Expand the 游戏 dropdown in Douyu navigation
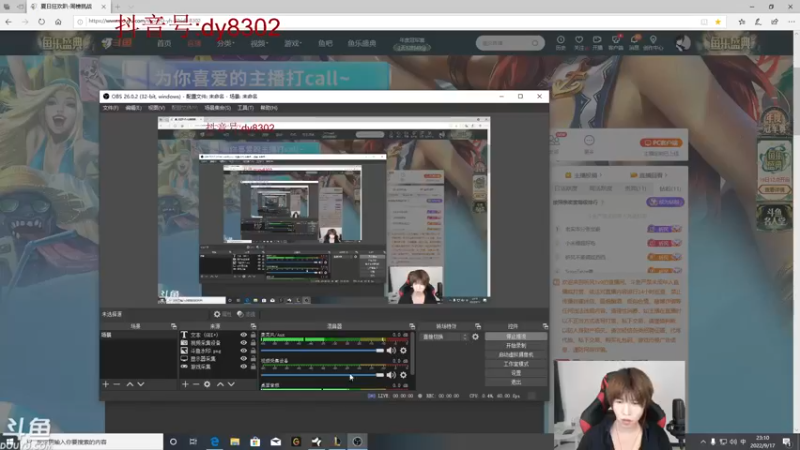Image resolution: width=800 pixels, height=450 pixels. 293,43
